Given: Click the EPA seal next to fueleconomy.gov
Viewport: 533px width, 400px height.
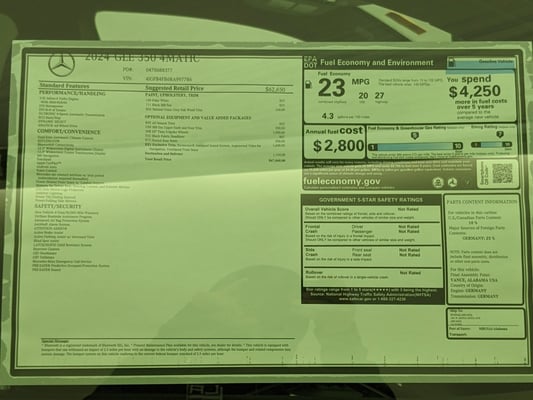Looking at the screenshot, I should pyautogui.click(x=438, y=182).
